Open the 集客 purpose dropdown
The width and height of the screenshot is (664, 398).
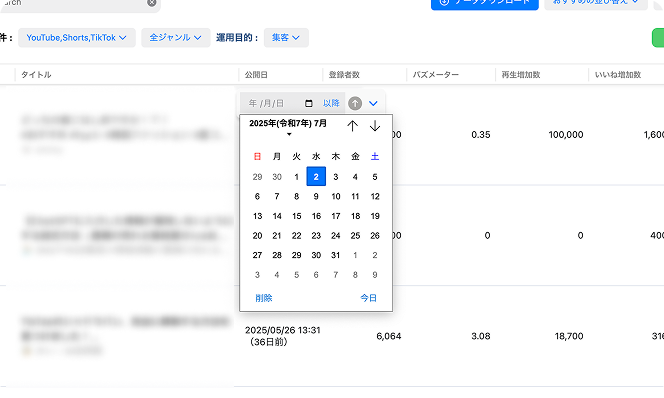(286, 38)
